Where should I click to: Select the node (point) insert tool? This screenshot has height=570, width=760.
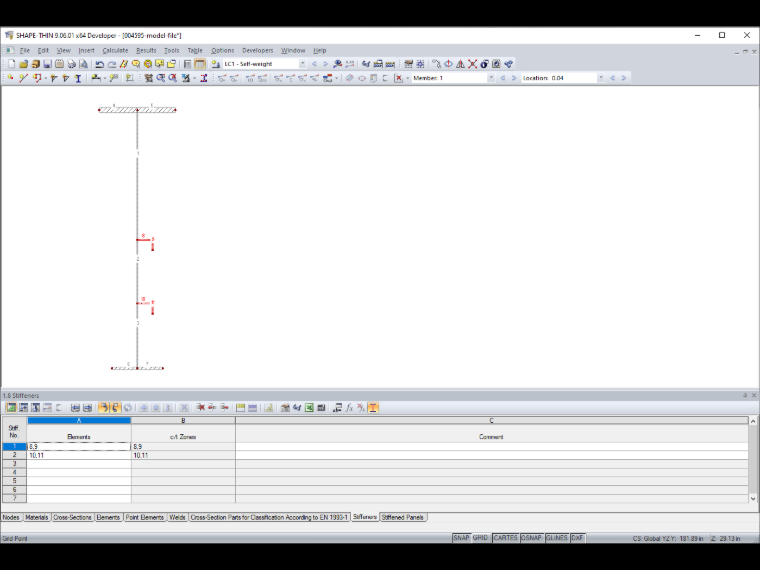11,78
